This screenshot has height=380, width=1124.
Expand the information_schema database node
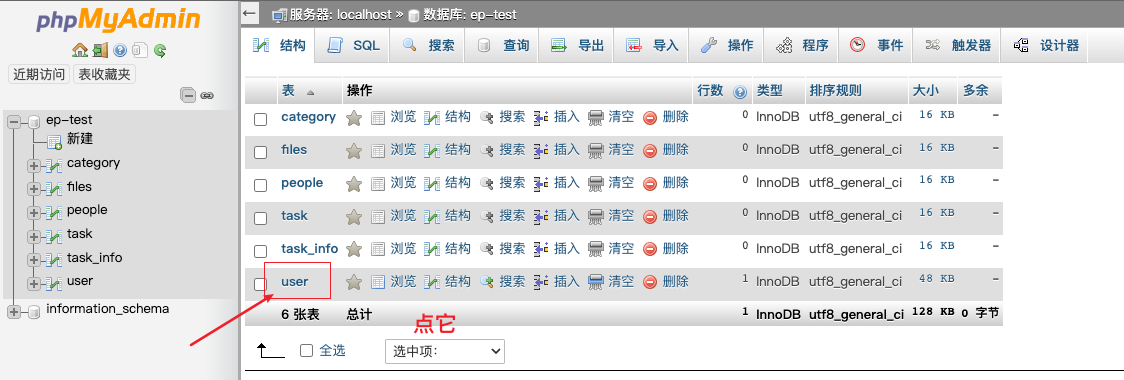(x=13, y=311)
